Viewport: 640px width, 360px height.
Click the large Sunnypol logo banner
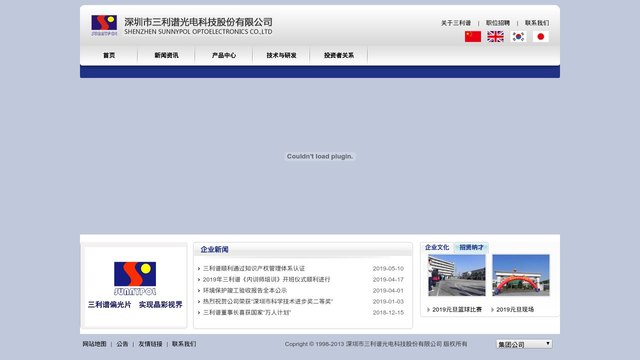point(135,279)
